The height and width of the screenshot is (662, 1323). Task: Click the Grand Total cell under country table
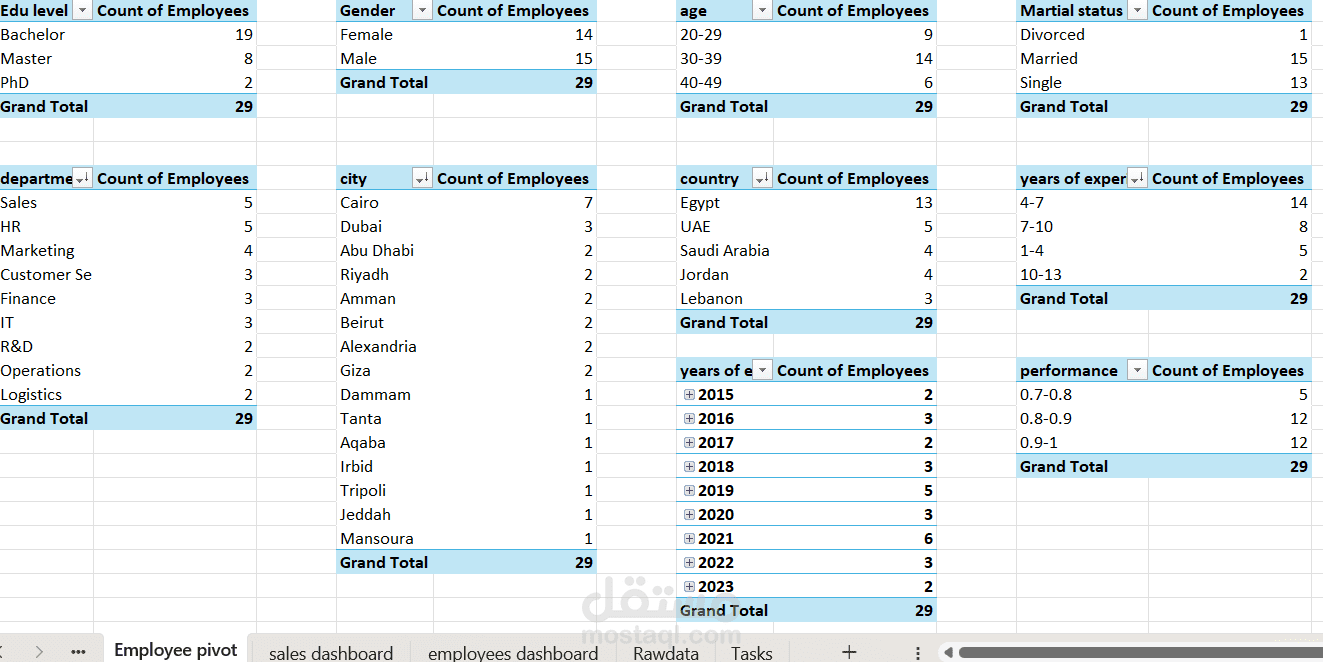coord(724,323)
